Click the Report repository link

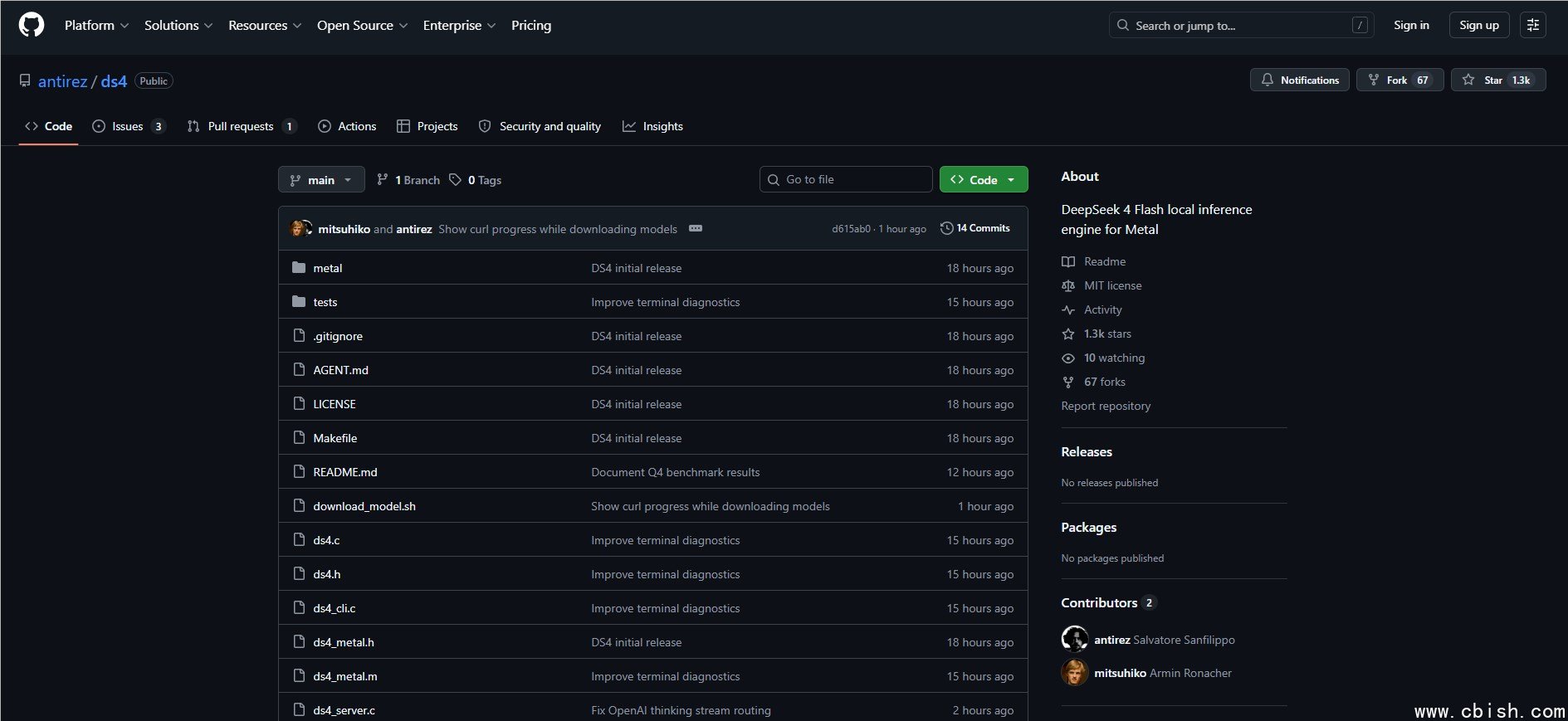(x=1106, y=406)
